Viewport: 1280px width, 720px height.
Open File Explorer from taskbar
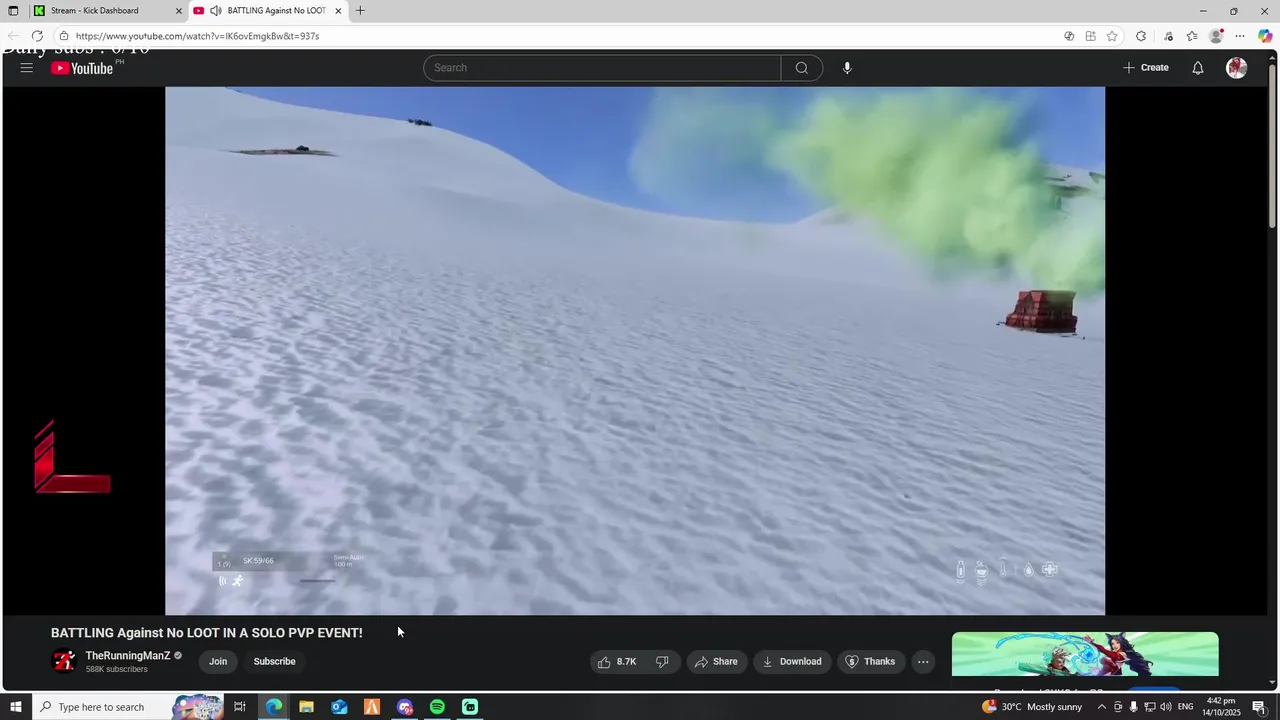coord(307,707)
